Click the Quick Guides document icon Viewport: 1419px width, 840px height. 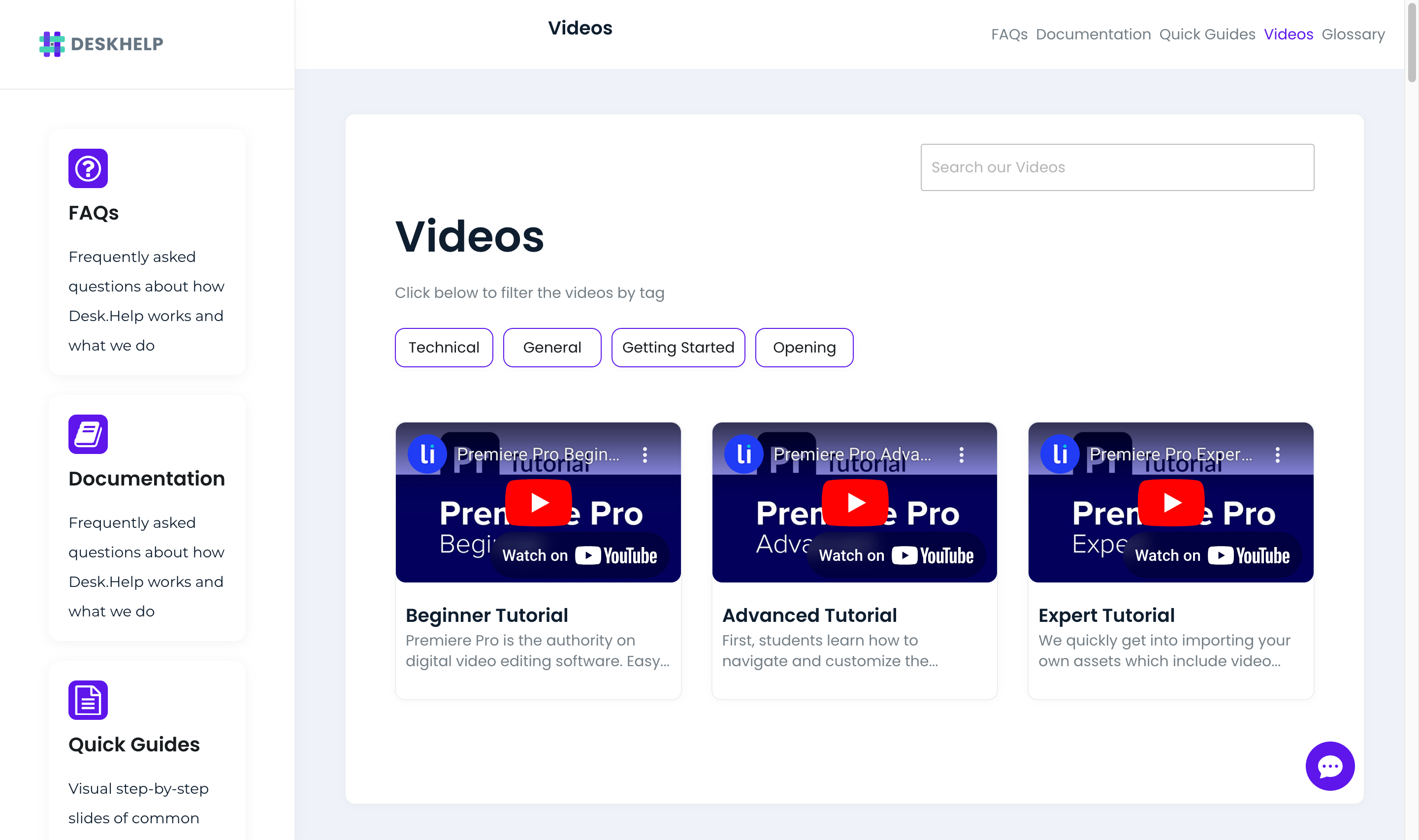(88, 700)
